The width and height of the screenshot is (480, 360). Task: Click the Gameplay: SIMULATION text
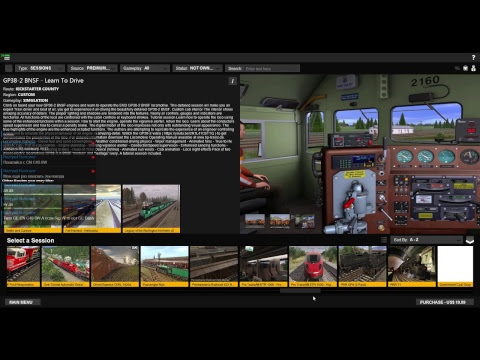click(25, 100)
